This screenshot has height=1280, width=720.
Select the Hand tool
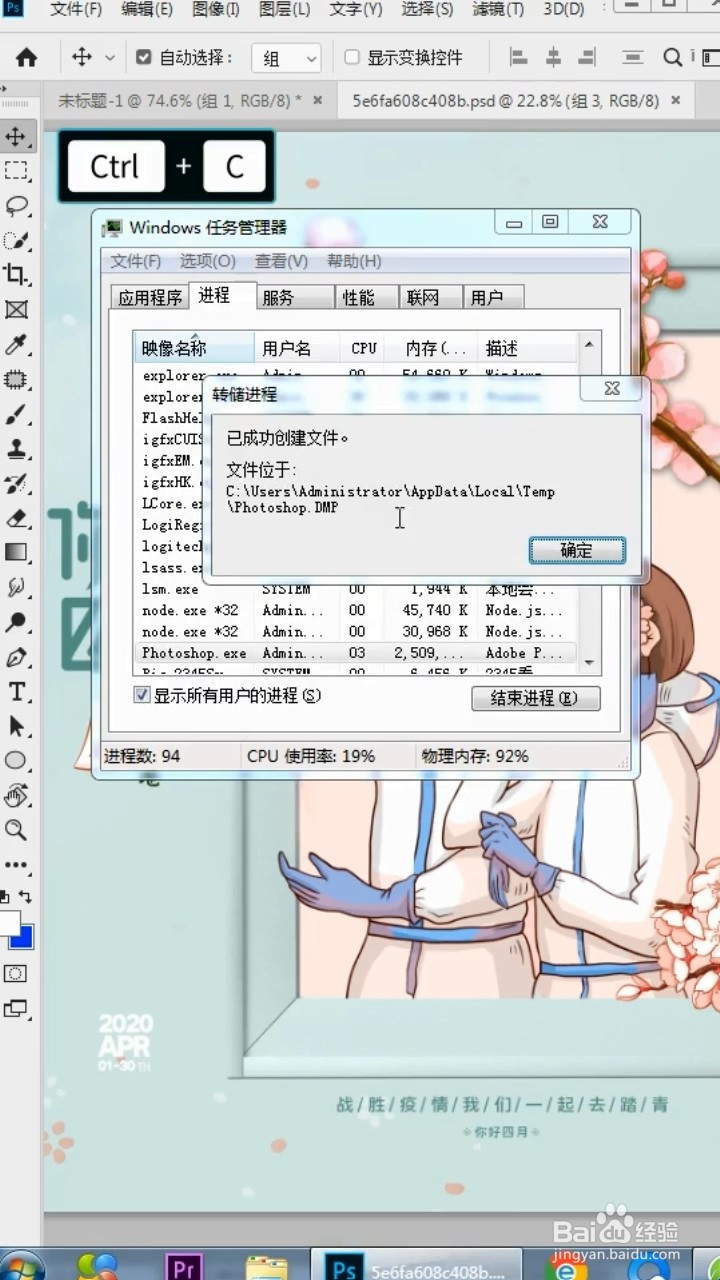pos(16,796)
